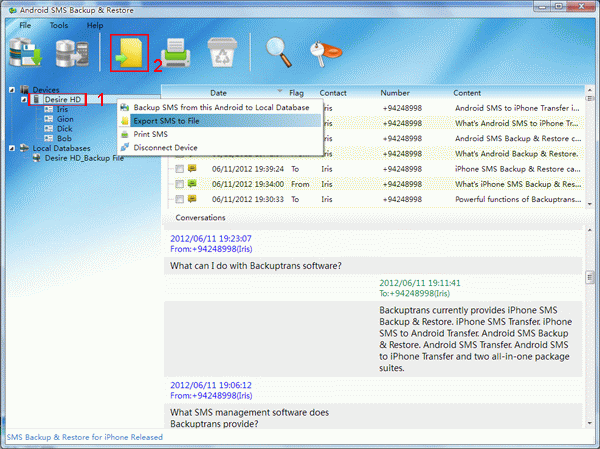
Task: Click the contact icon beside Gion
Action: (x=49, y=119)
